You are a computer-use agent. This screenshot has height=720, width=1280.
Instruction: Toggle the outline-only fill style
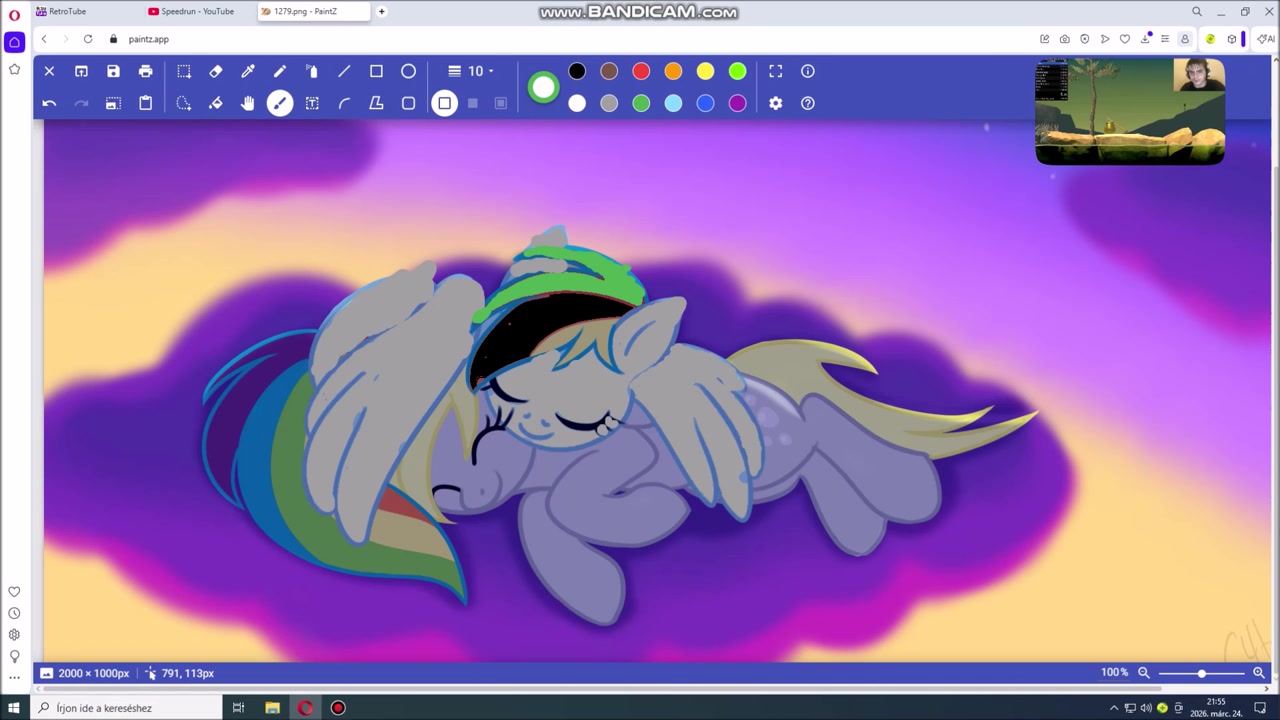coord(445,103)
